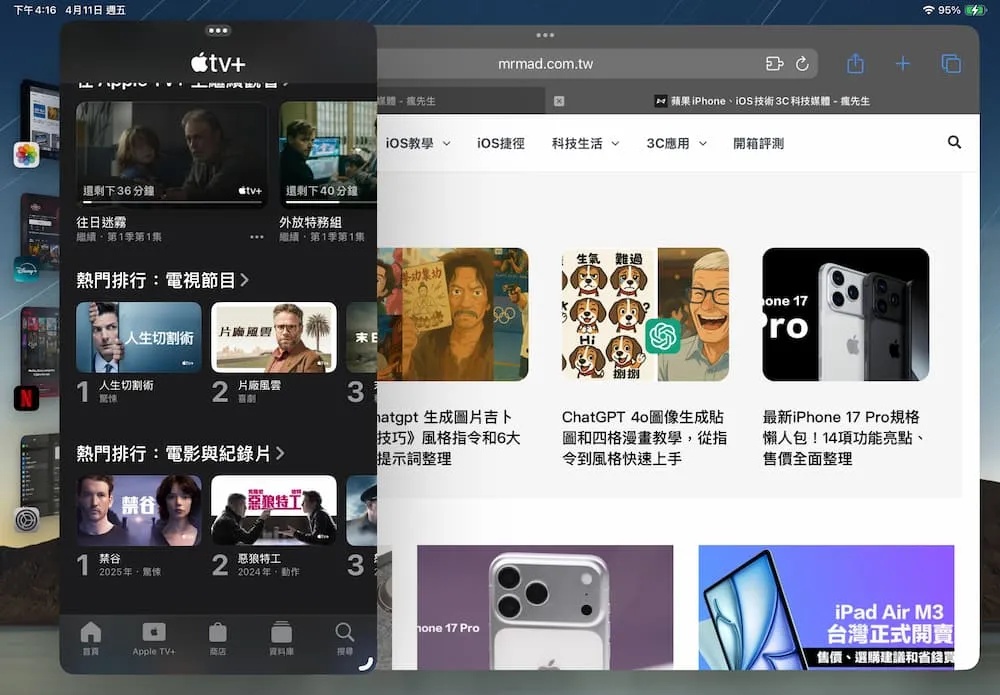Image resolution: width=1000 pixels, height=695 pixels.
Task: Go to 首頁 tab in Apple TV
Action: [x=91, y=638]
